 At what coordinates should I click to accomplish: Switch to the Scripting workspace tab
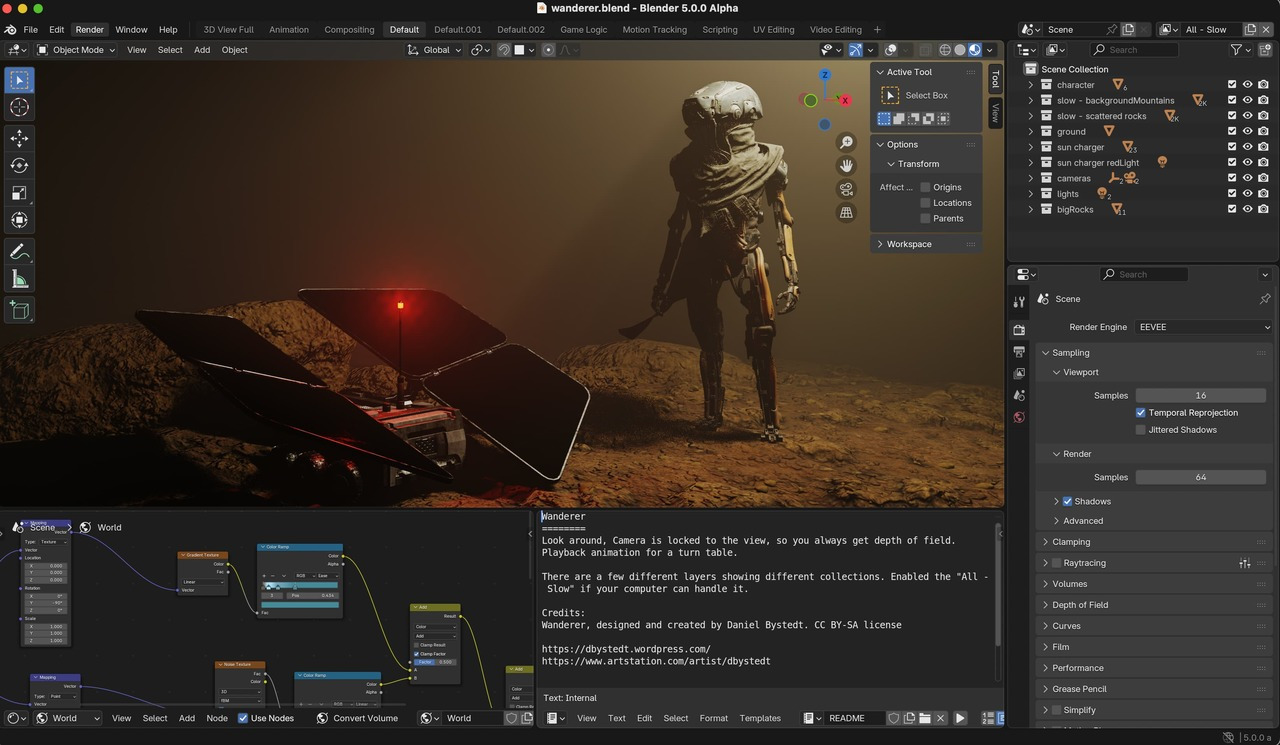click(719, 29)
